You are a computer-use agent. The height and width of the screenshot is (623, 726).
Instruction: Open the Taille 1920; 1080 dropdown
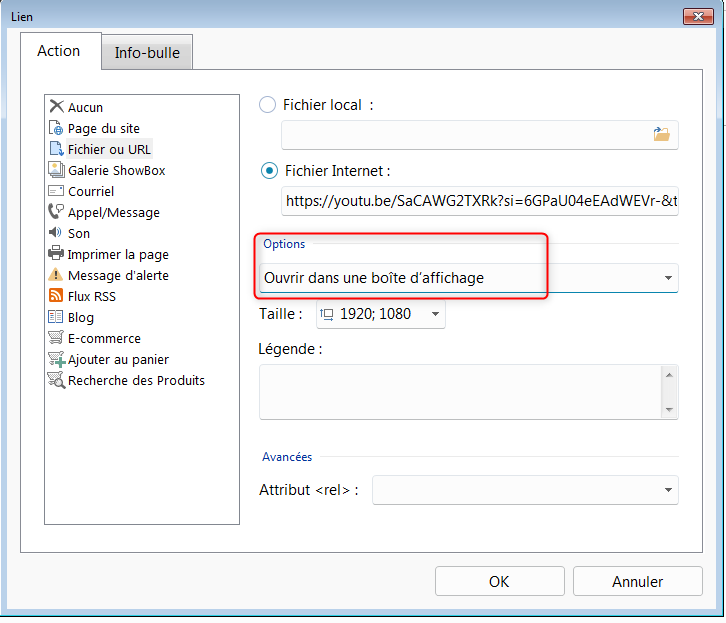381,314
